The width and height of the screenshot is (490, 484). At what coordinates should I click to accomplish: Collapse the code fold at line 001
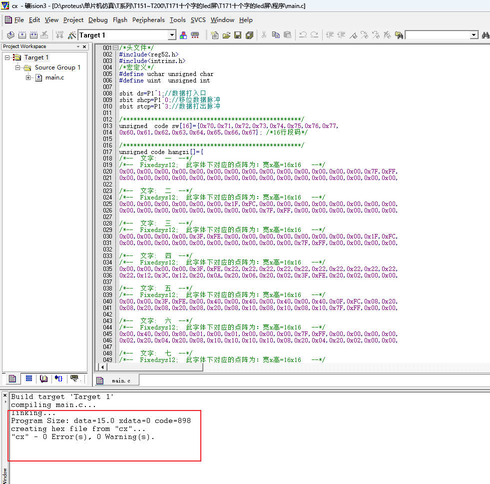[115, 48]
